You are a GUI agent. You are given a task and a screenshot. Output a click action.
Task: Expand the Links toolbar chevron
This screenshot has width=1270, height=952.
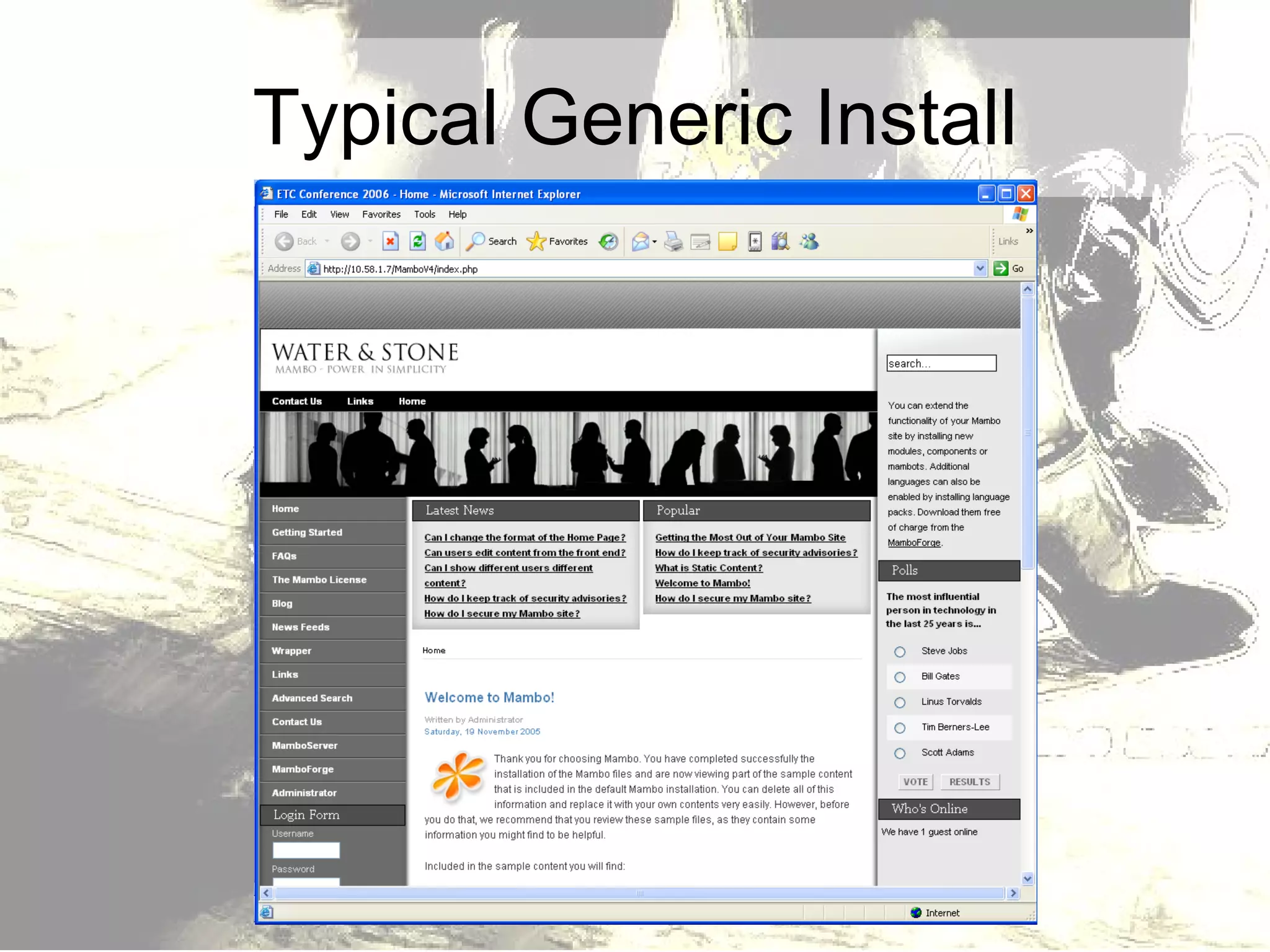[1029, 231]
